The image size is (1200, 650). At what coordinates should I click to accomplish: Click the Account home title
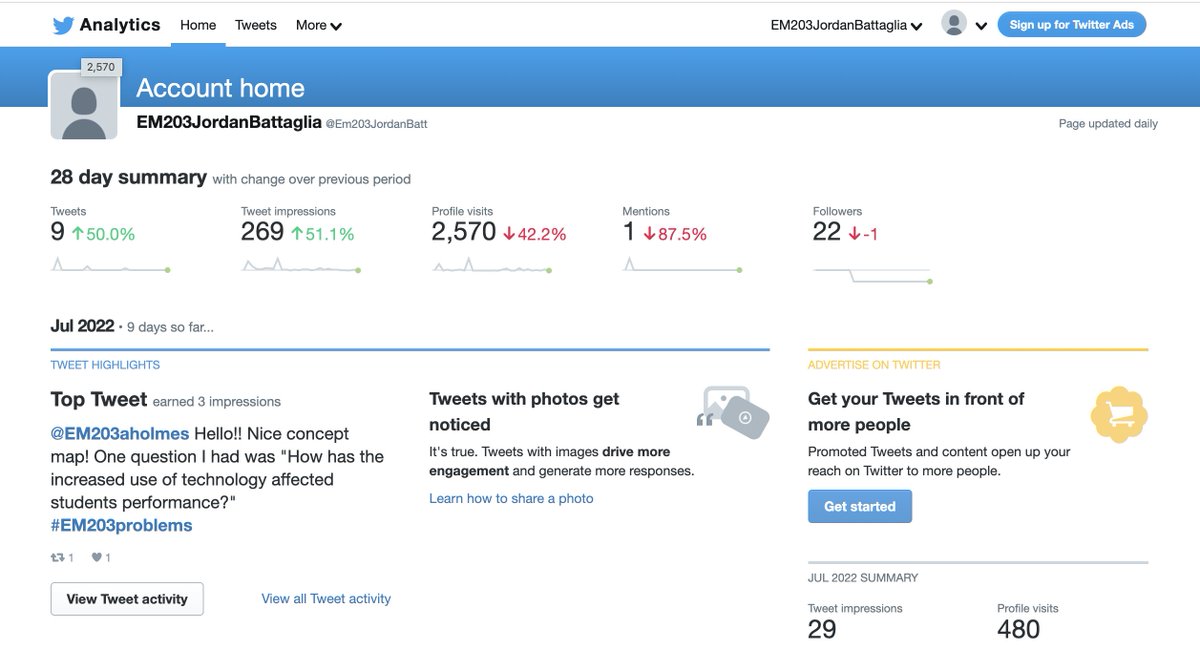coord(220,88)
